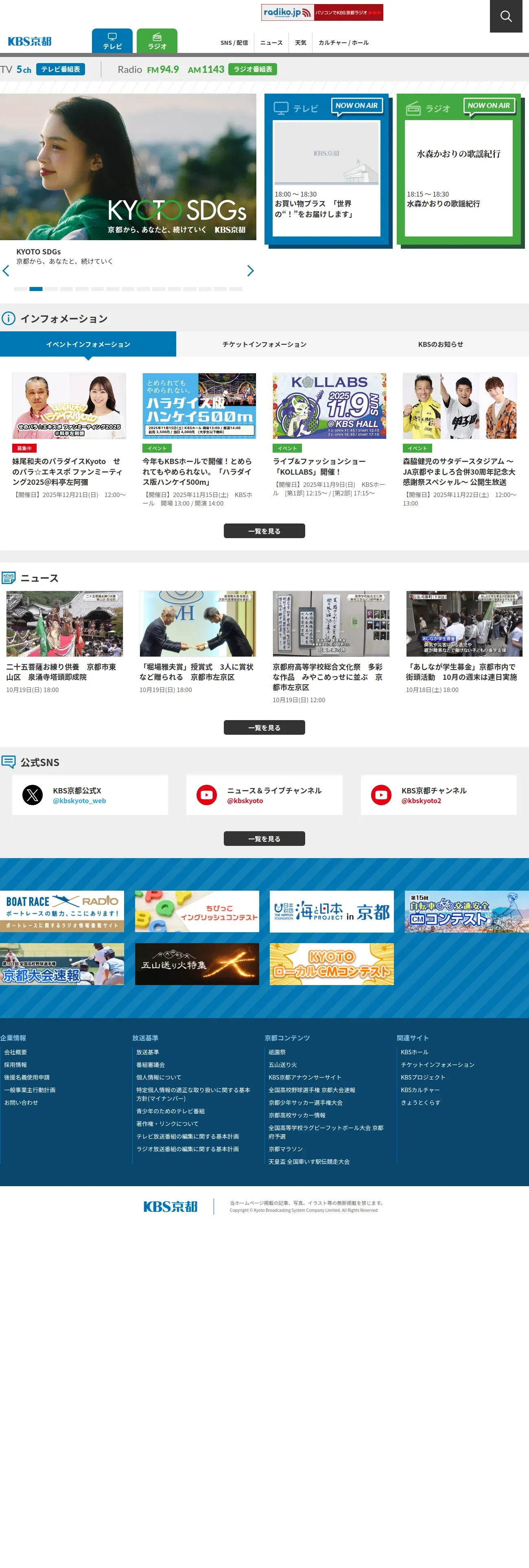Click 一覧を見る under ニュース
Viewport: 529px width, 1568px height.
(x=264, y=727)
